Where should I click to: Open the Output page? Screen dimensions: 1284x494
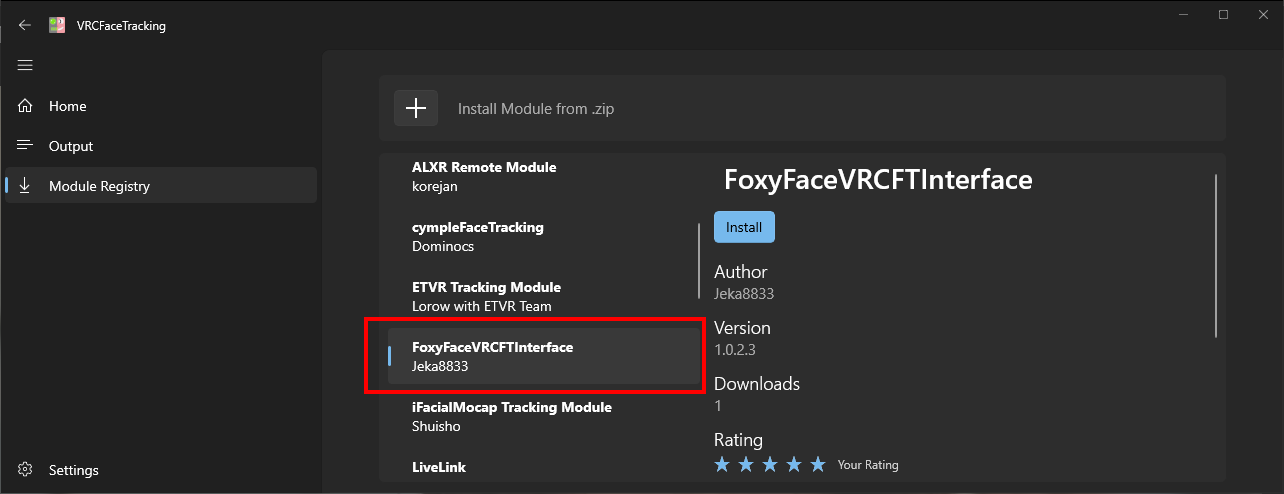click(70, 146)
